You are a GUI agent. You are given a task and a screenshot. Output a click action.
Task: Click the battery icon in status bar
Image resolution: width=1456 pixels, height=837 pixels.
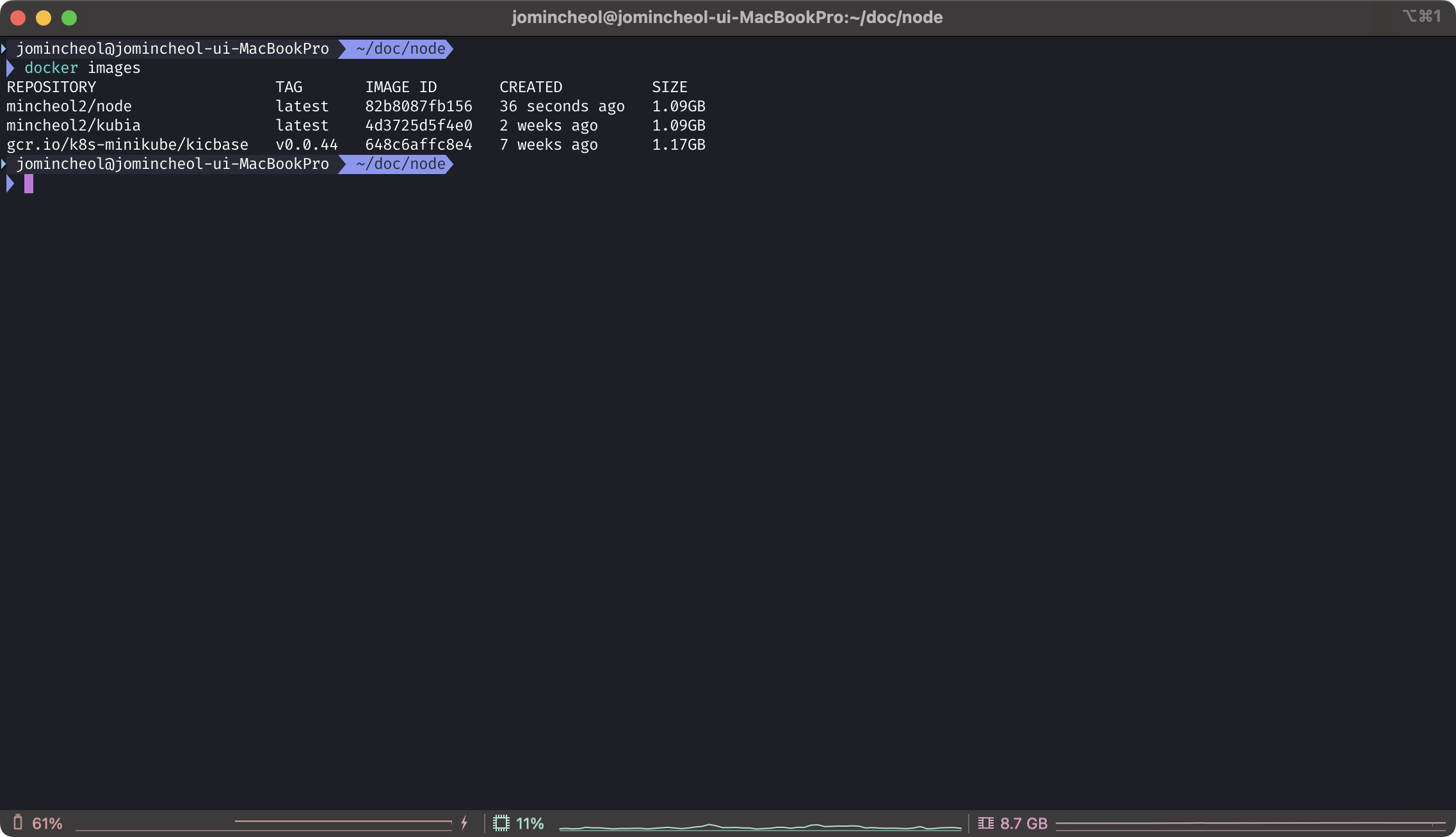[x=18, y=822]
